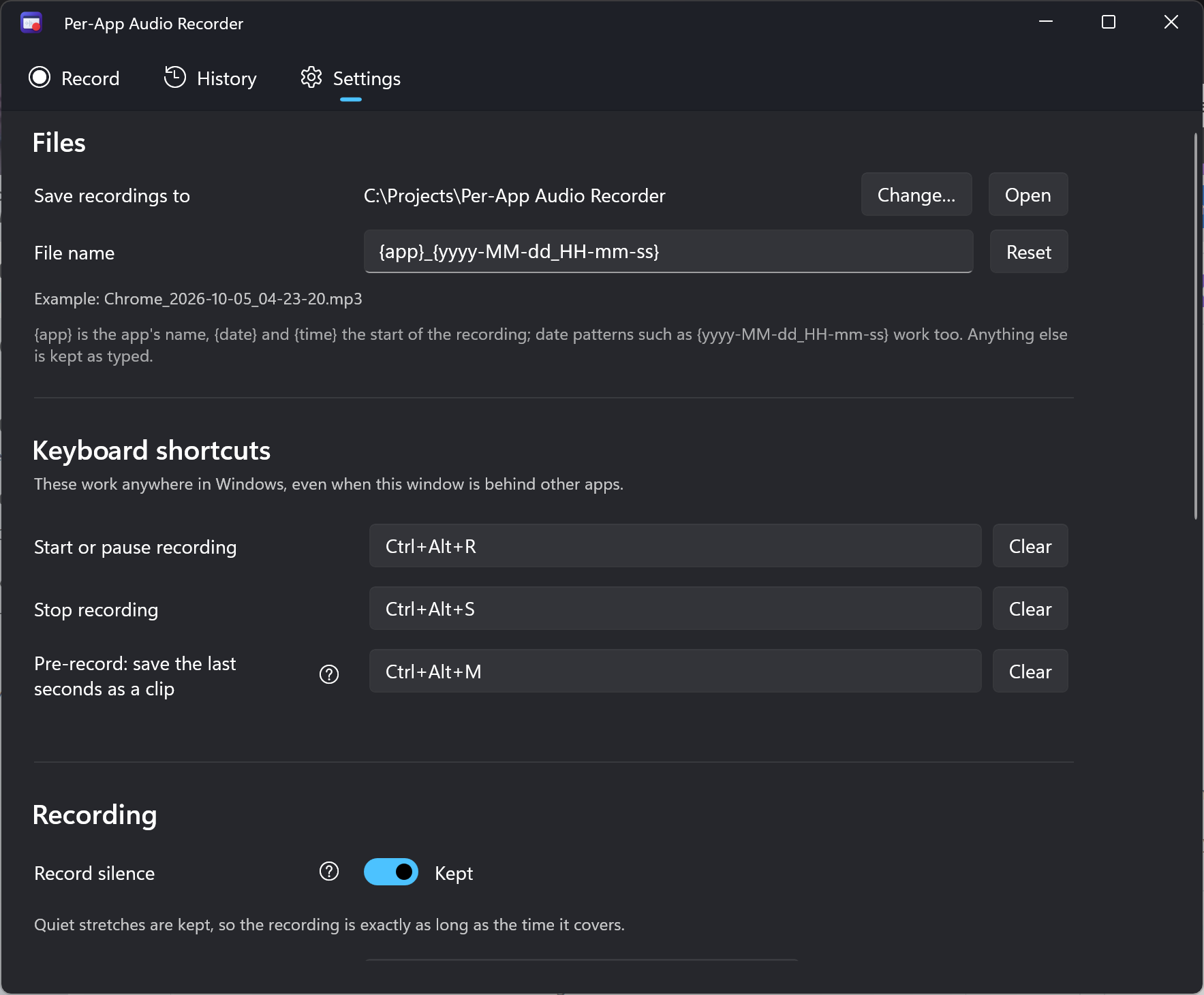Image resolution: width=1204 pixels, height=995 pixels.
Task: Click the Record tab's circle icon
Action: pyautogui.click(x=40, y=78)
